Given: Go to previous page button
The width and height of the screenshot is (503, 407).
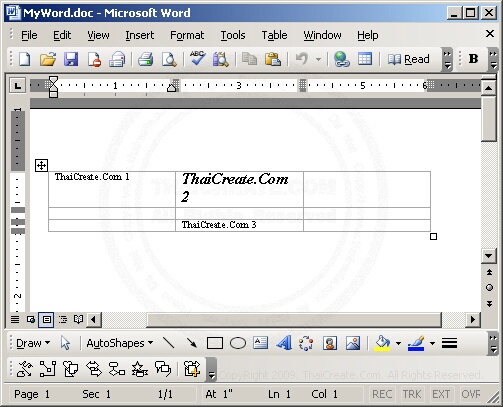Looking at the screenshot, I should point(489,272).
